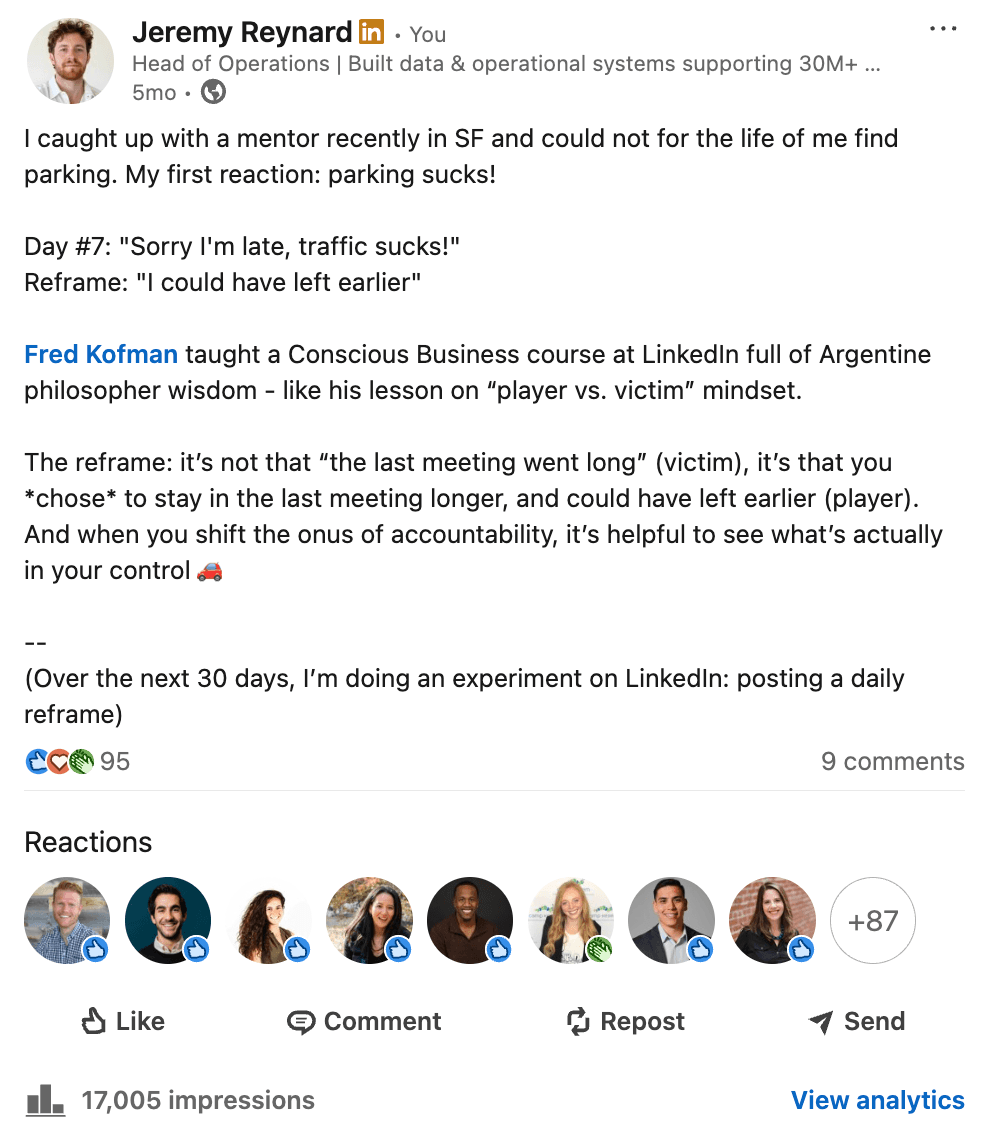
Task: Repost this post using the Repost button
Action: 625,1021
